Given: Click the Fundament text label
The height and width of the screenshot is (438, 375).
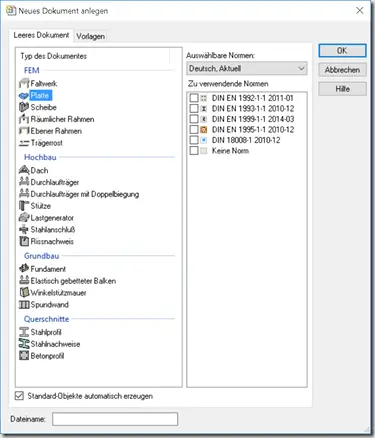Looking at the screenshot, I should point(48,269).
